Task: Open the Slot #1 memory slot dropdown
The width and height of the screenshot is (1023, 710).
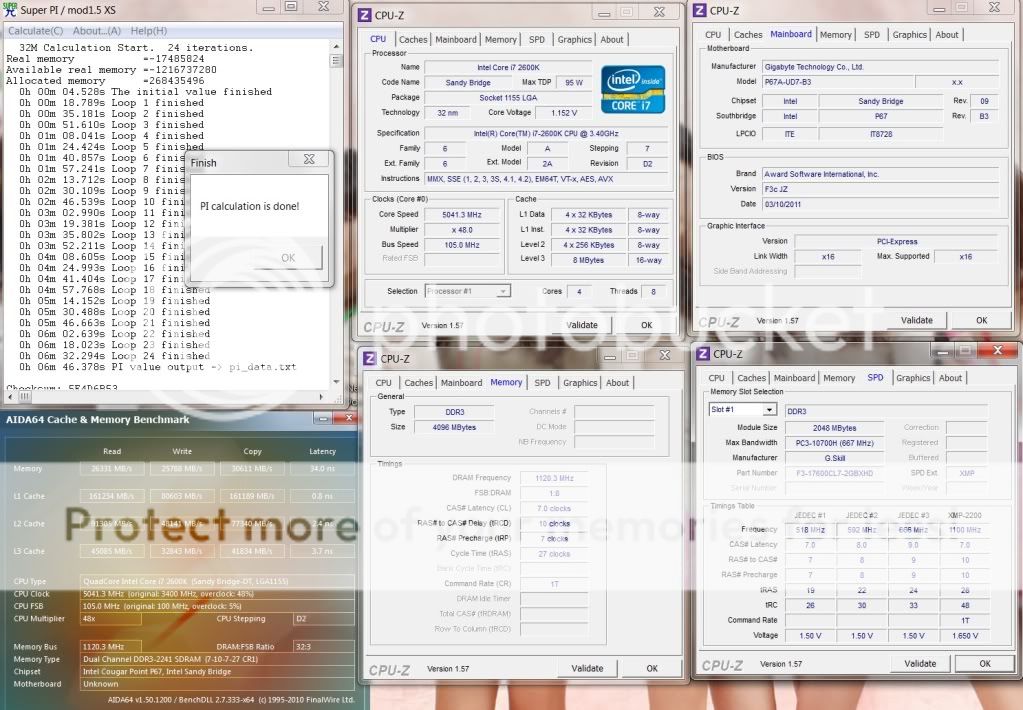Action: (742, 410)
